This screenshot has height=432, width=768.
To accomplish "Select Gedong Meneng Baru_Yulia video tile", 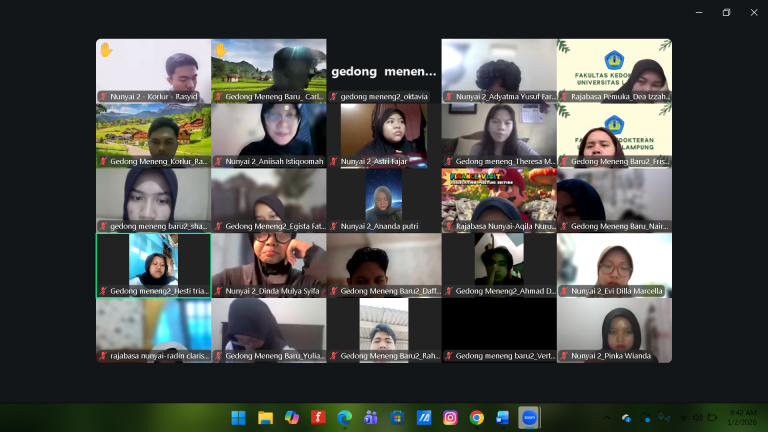I will pyautogui.click(x=269, y=331).
